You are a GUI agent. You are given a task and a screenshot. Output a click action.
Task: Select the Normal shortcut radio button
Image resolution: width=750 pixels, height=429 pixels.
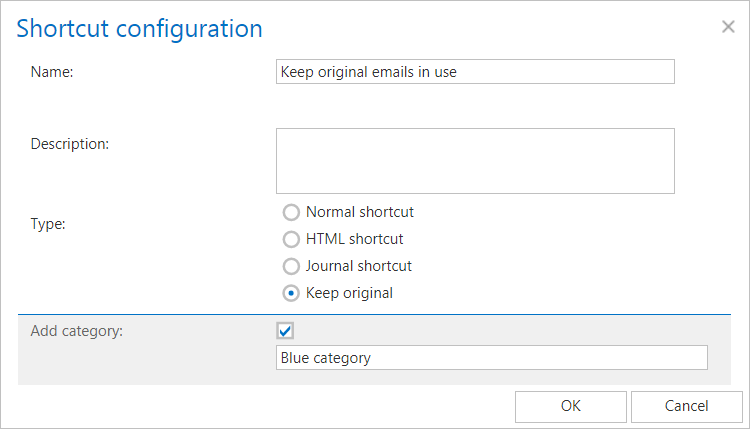(x=291, y=212)
